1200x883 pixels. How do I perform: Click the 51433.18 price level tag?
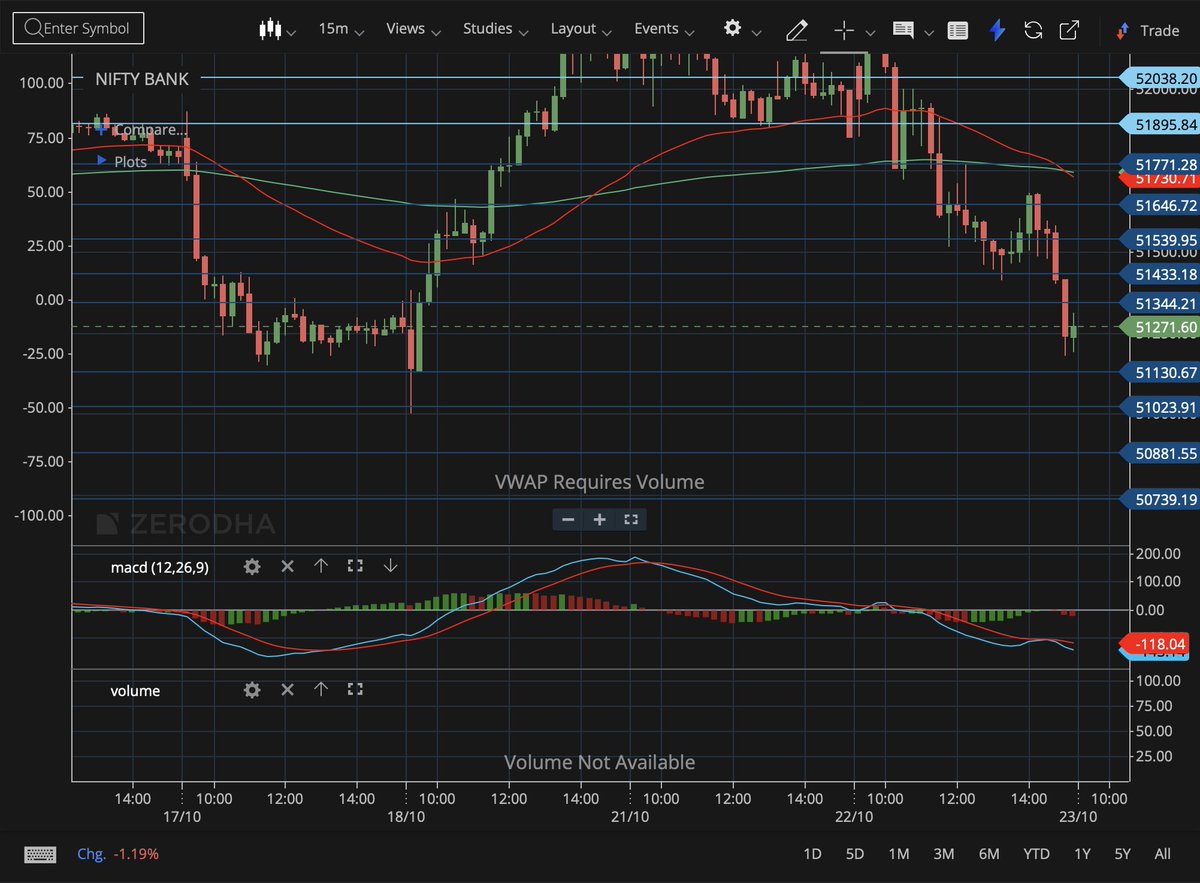[1160, 274]
